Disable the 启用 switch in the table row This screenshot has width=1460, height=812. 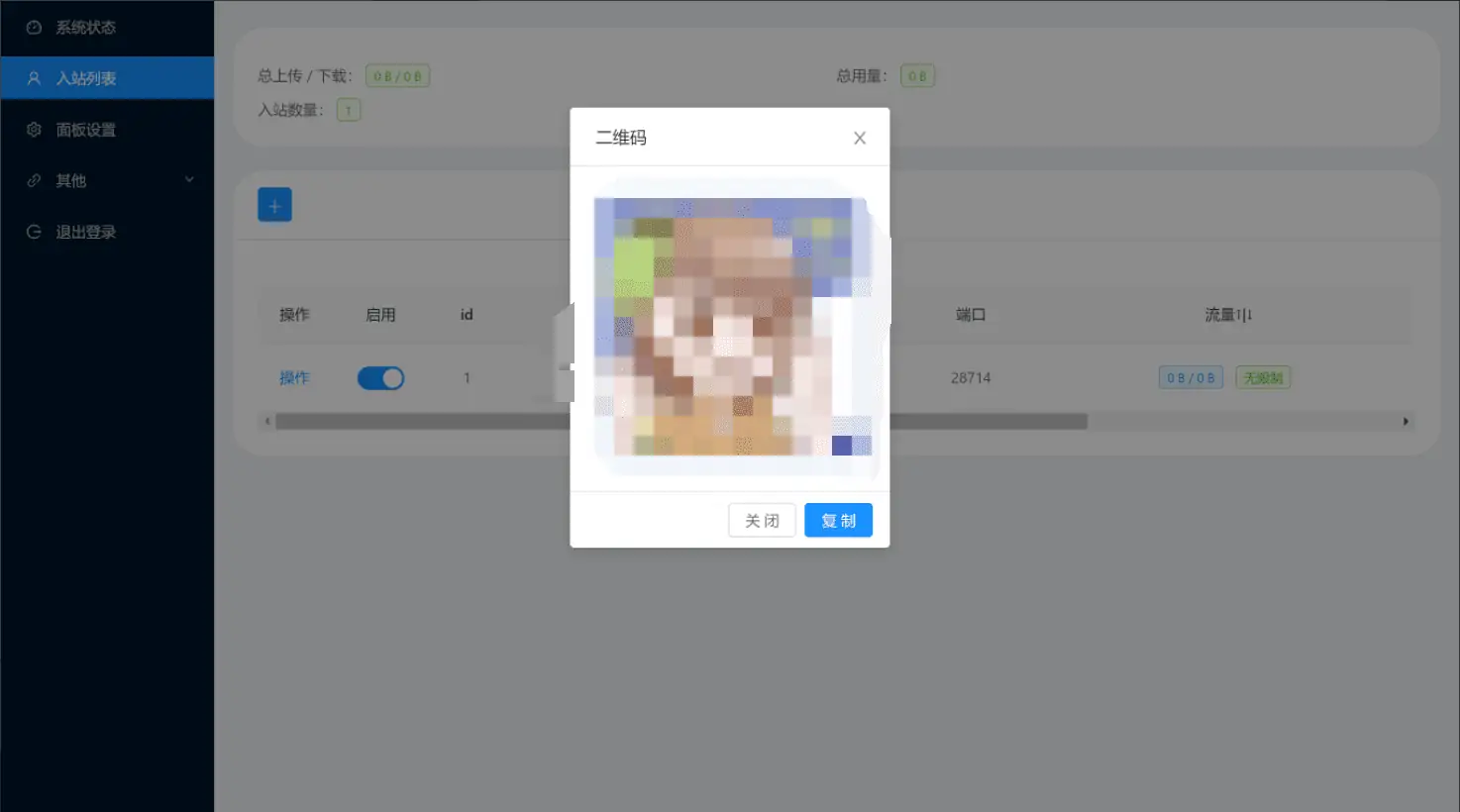point(380,377)
